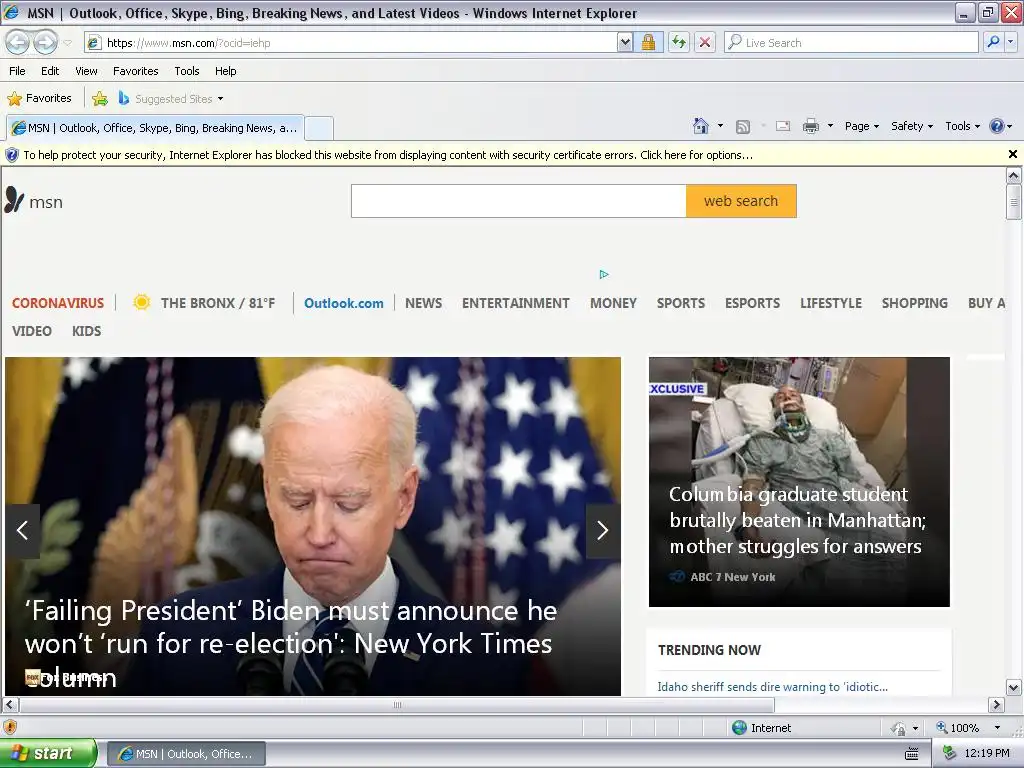Open recent pages dropdown beside Forward button
The height and width of the screenshot is (768, 1024).
coord(67,43)
